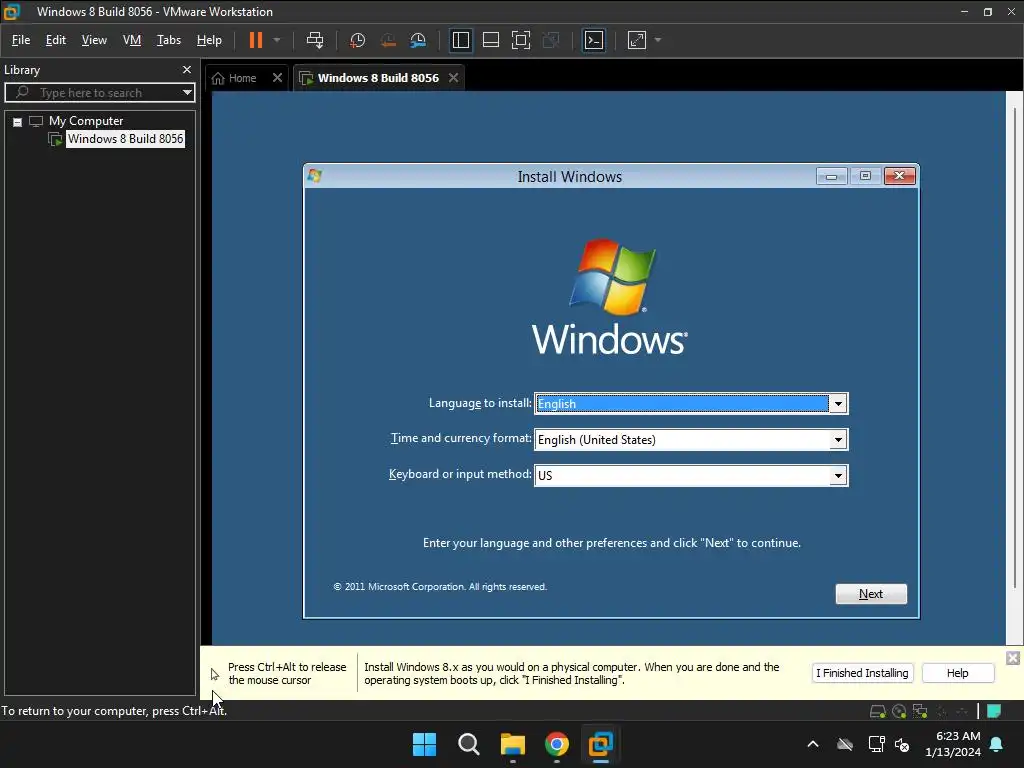Click the network adapter status icon
Image resolution: width=1024 pixels, height=768 pixels.
pyautogui.click(x=920, y=711)
